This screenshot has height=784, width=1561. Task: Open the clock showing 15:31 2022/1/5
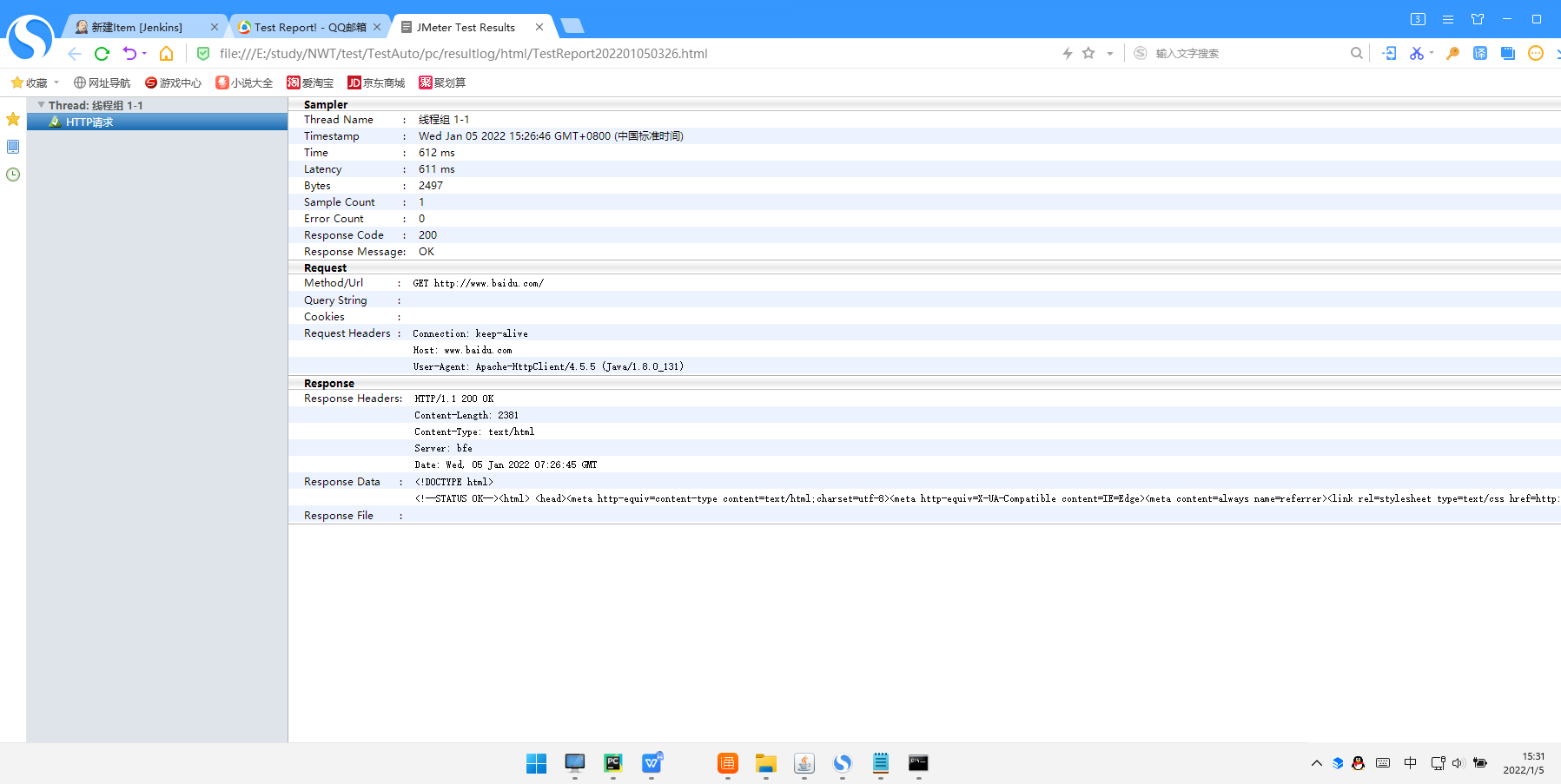click(x=1525, y=763)
